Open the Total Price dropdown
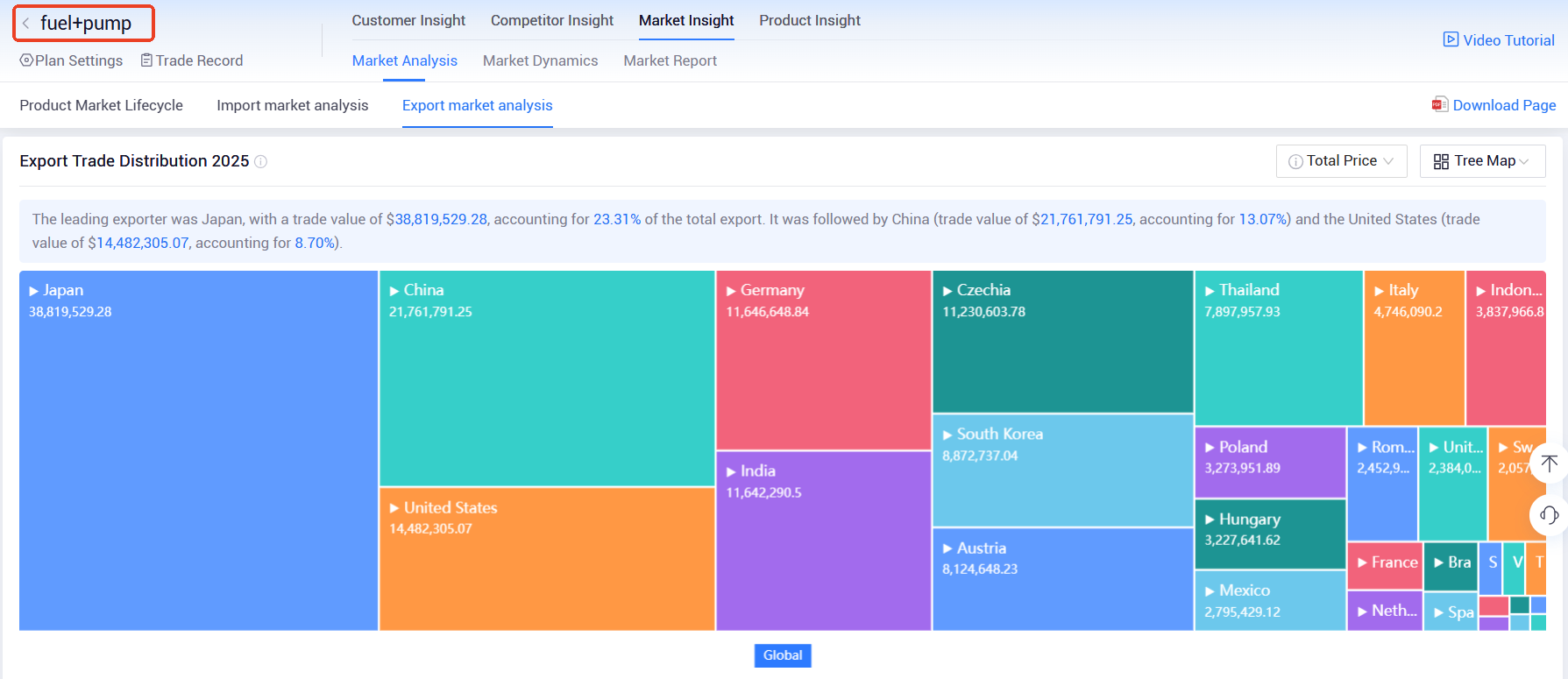The image size is (1568, 679). 1341,161
